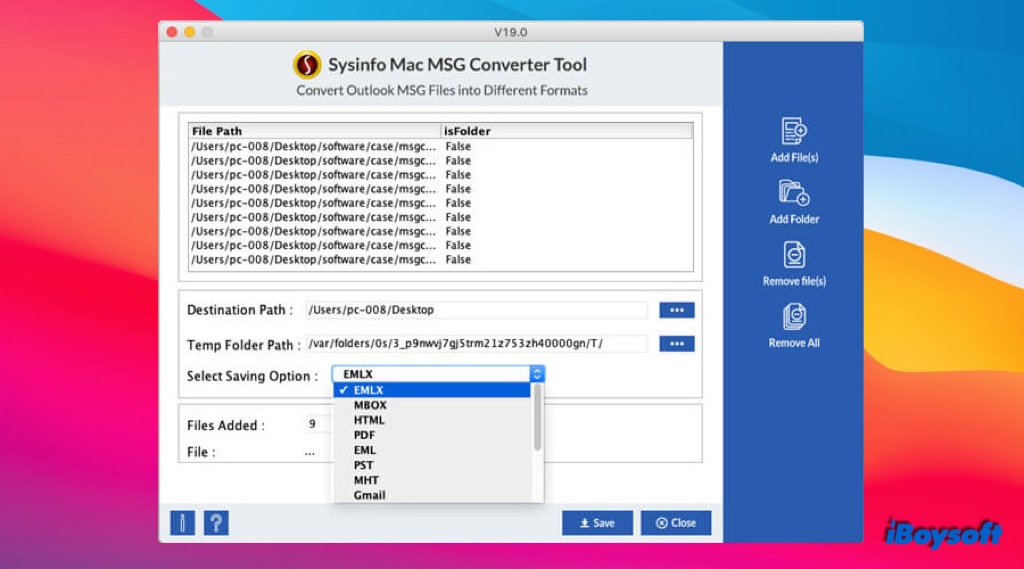Image resolution: width=1024 pixels, height=569 pixels.
Task: Click the window's yellow minimize button
Action: [x=189, y=32]
